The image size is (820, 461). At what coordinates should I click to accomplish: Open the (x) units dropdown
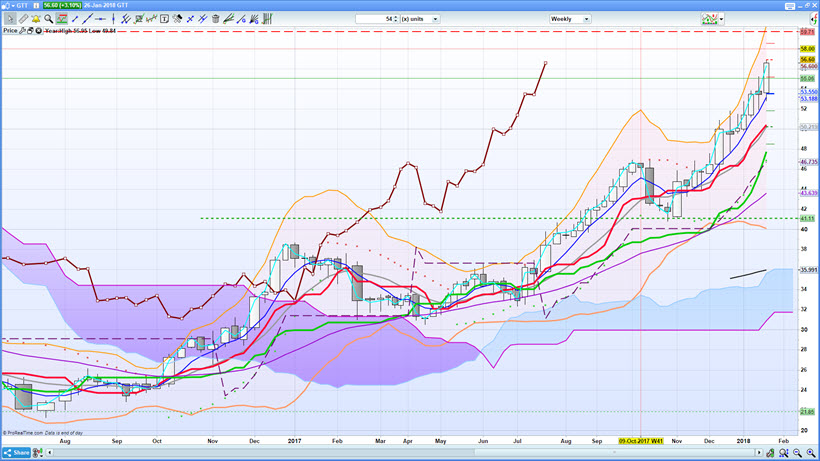click(x=420, y=19)
